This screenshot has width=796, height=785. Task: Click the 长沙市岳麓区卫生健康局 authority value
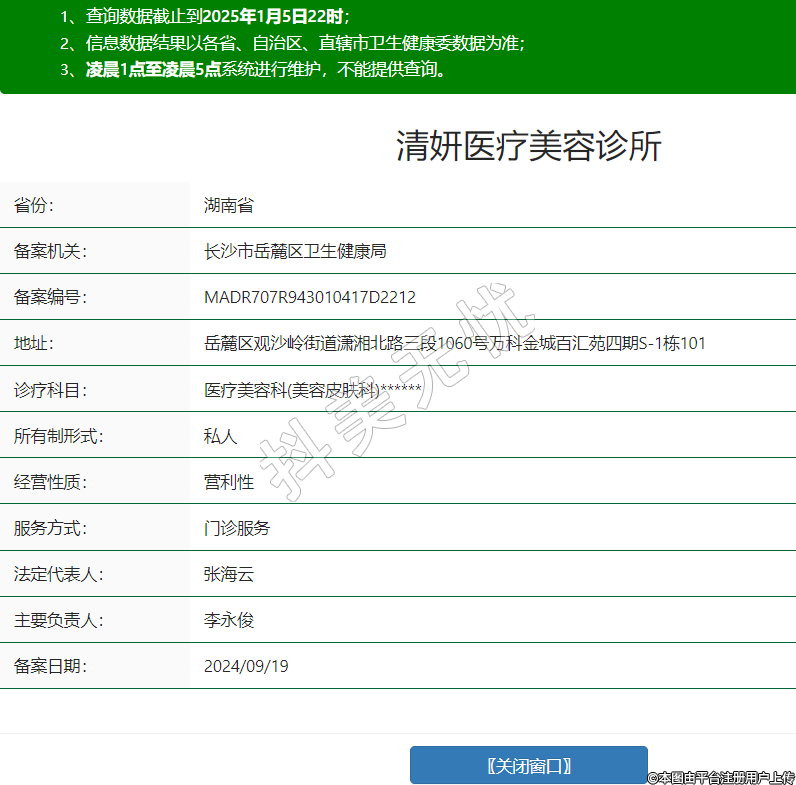[294, 251]
